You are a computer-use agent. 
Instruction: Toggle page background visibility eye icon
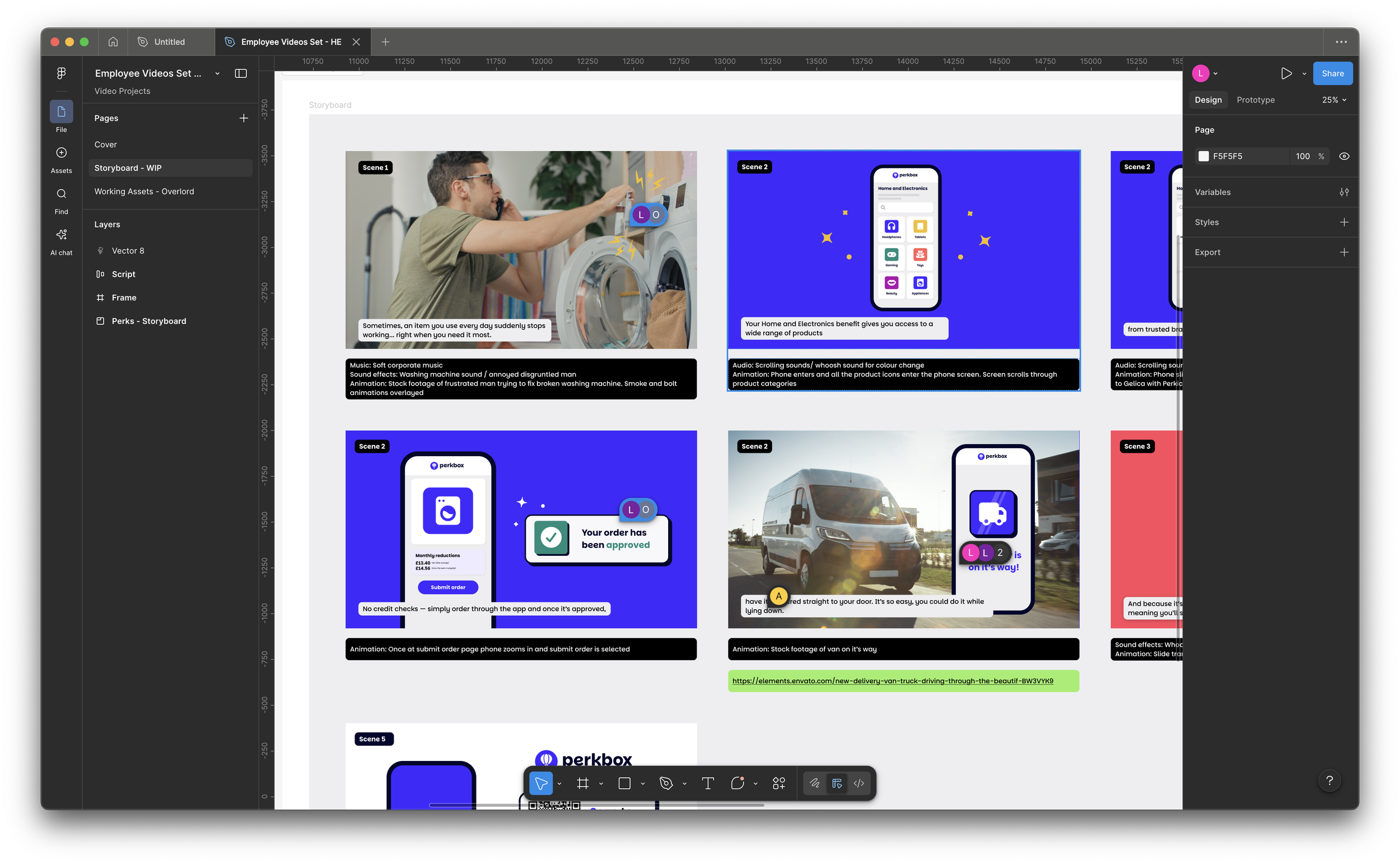click(1344, 156)
